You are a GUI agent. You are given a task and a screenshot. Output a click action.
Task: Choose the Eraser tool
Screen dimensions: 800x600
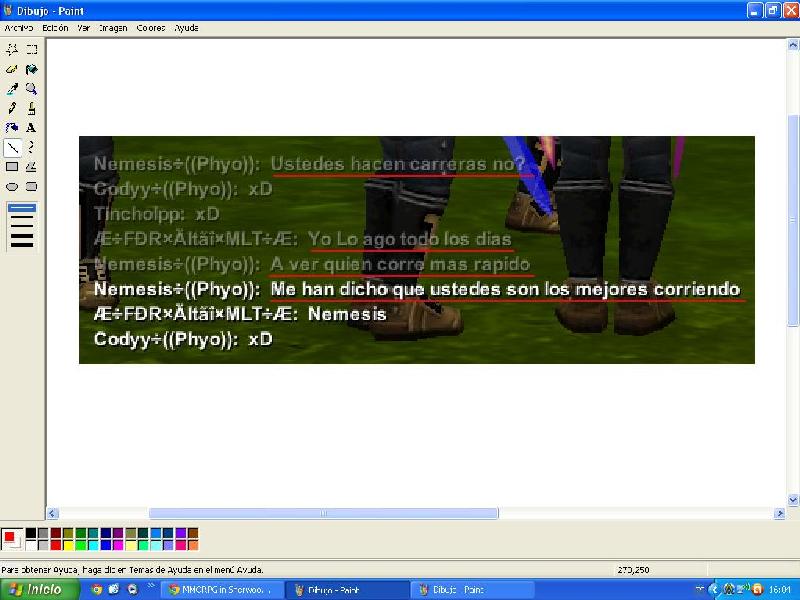pyautogui.click(x=12, y=69)
